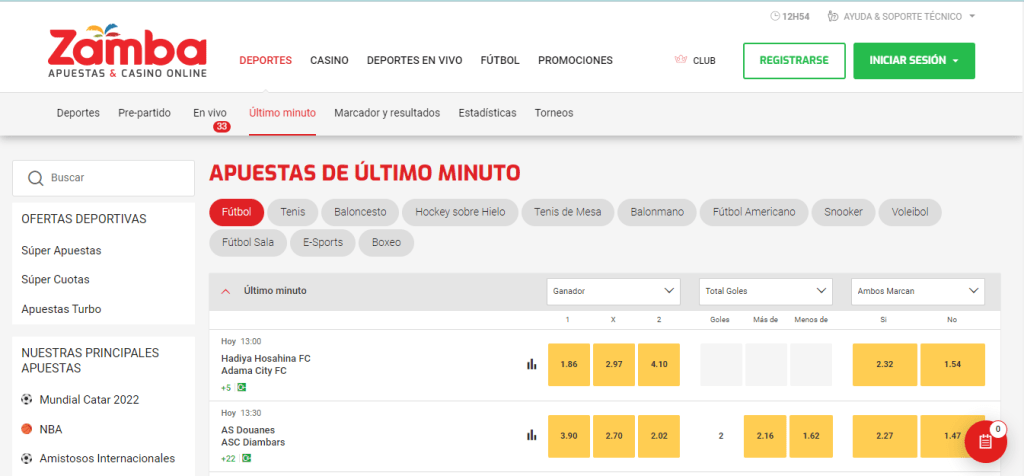Go to Deportes en Vivo menu

[x=415, y=60]
